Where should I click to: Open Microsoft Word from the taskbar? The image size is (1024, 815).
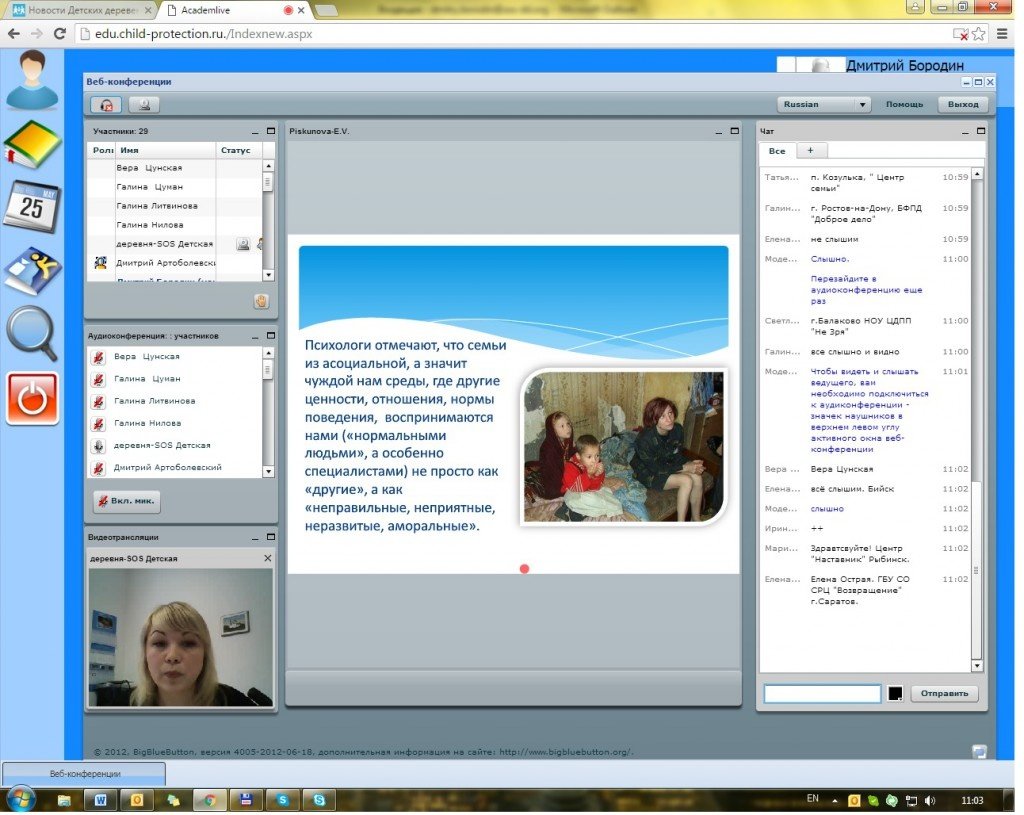pos(101,800)
